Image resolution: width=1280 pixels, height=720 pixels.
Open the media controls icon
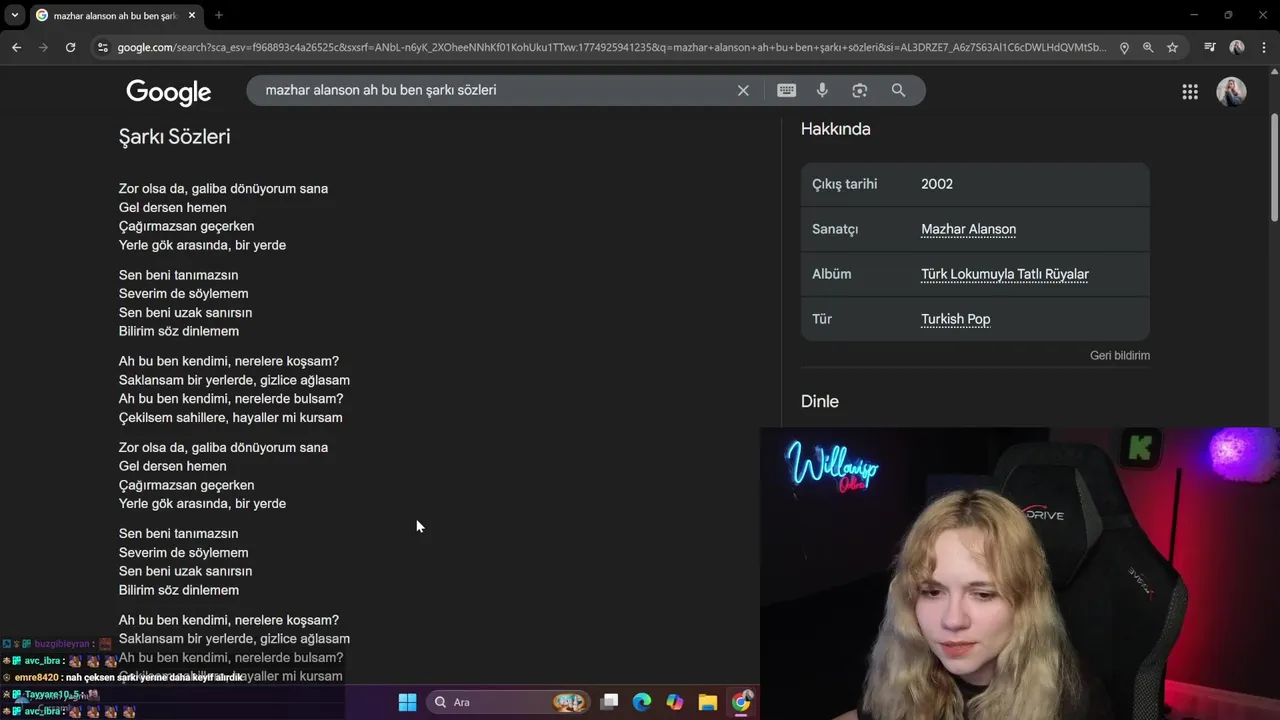1210,47
